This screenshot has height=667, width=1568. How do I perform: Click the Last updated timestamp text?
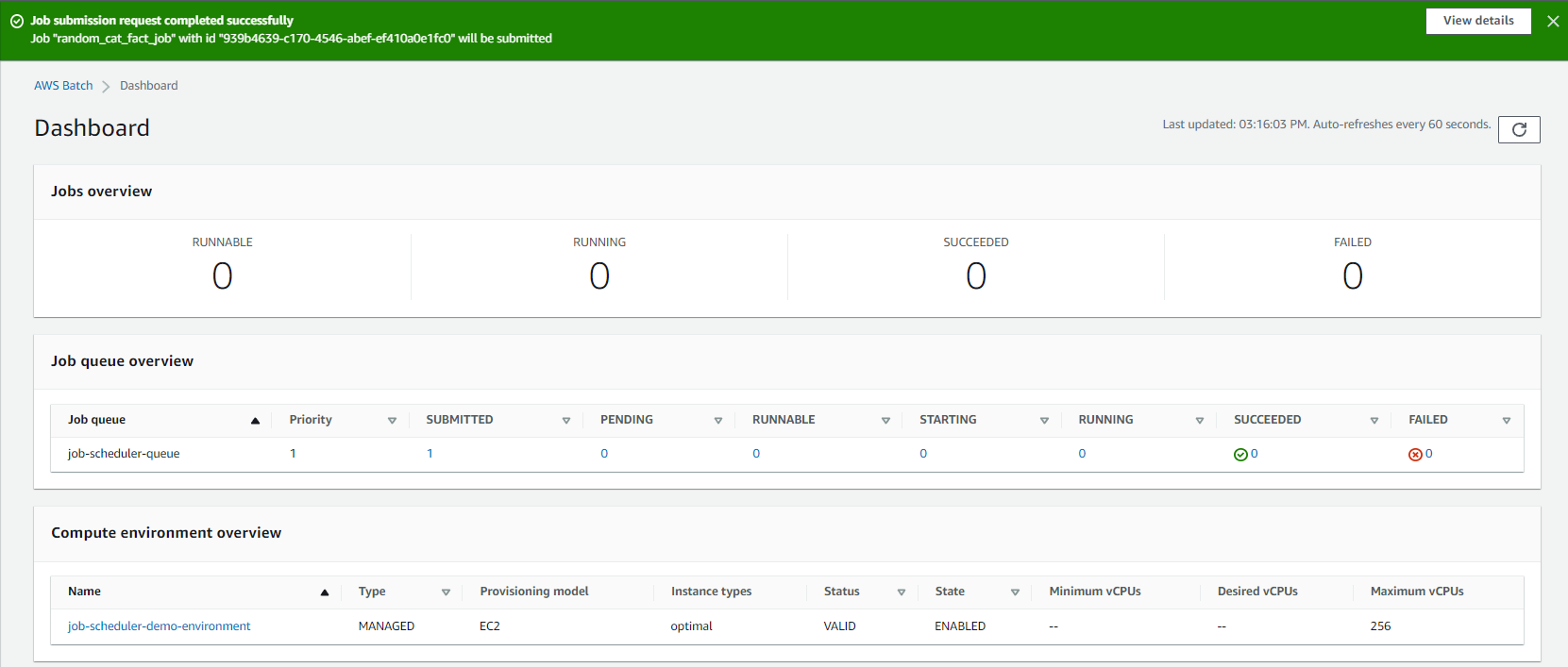coord(1326,125)
